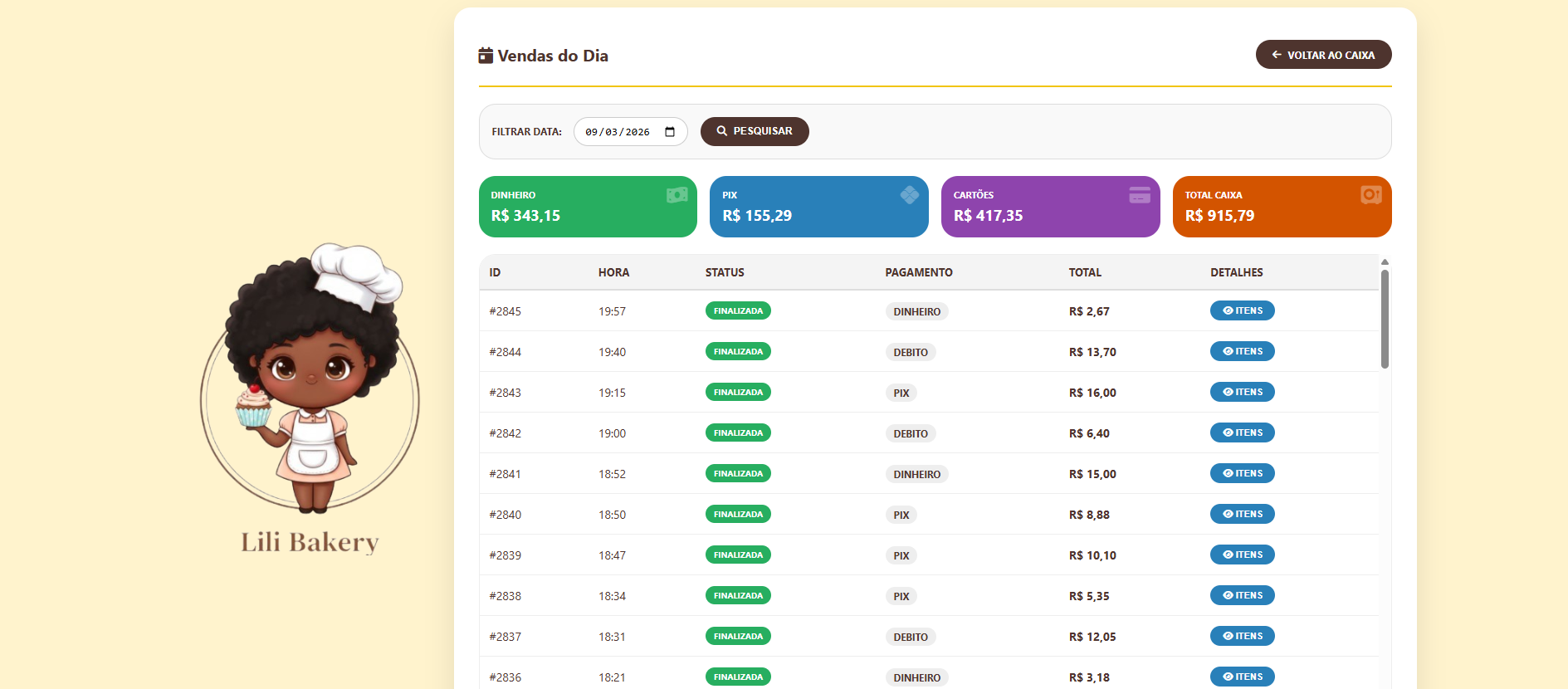The width and height of the screenshot is (1568, 689).
Task: Return to cashier with Voltar ao Caixa
Action: pyautogui.click(x=1323, y=55)
